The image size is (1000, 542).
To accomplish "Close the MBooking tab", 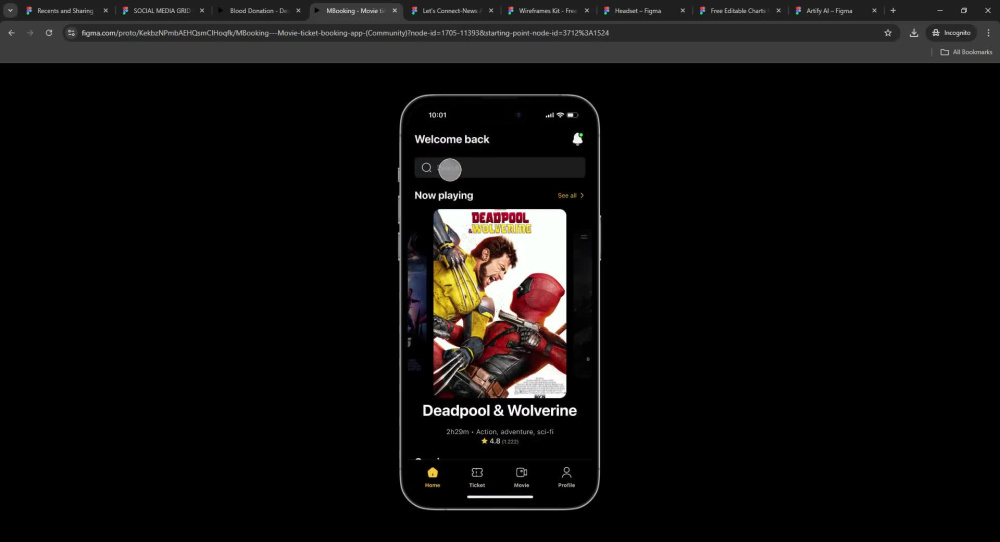I will [x=395, y=11].
